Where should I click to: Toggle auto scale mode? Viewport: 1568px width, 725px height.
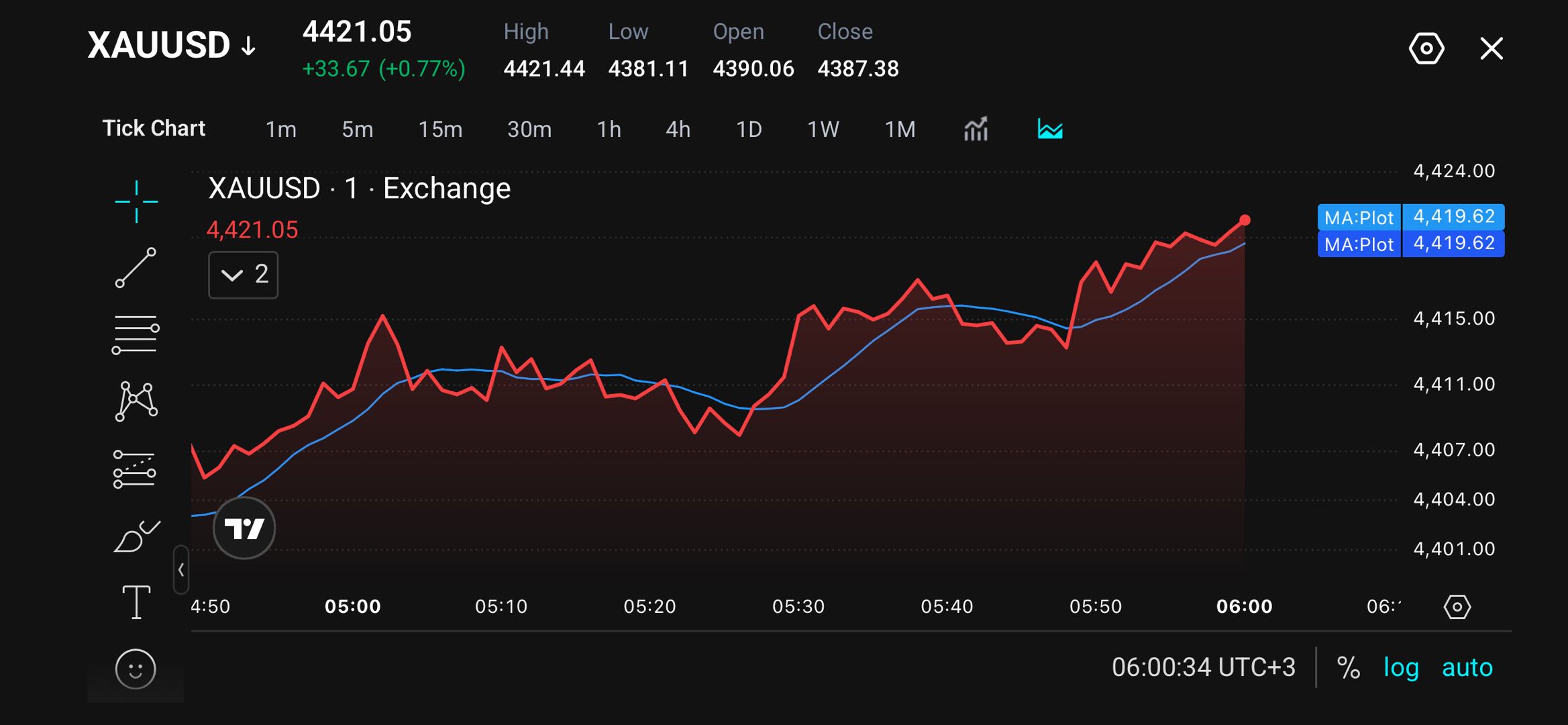1467,667
